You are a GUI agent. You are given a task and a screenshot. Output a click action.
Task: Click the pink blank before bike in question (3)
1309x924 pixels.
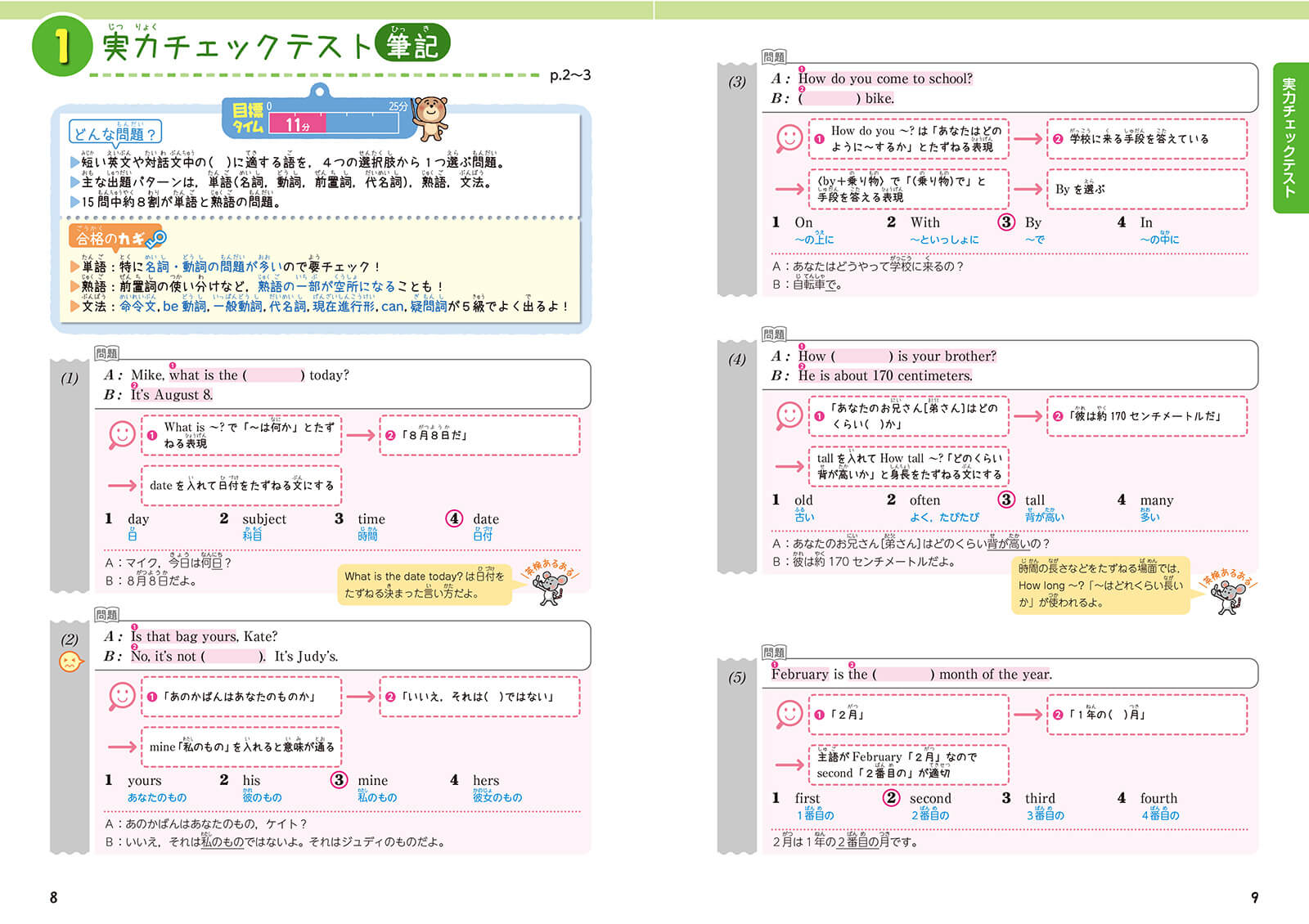(x=830, y=98)
